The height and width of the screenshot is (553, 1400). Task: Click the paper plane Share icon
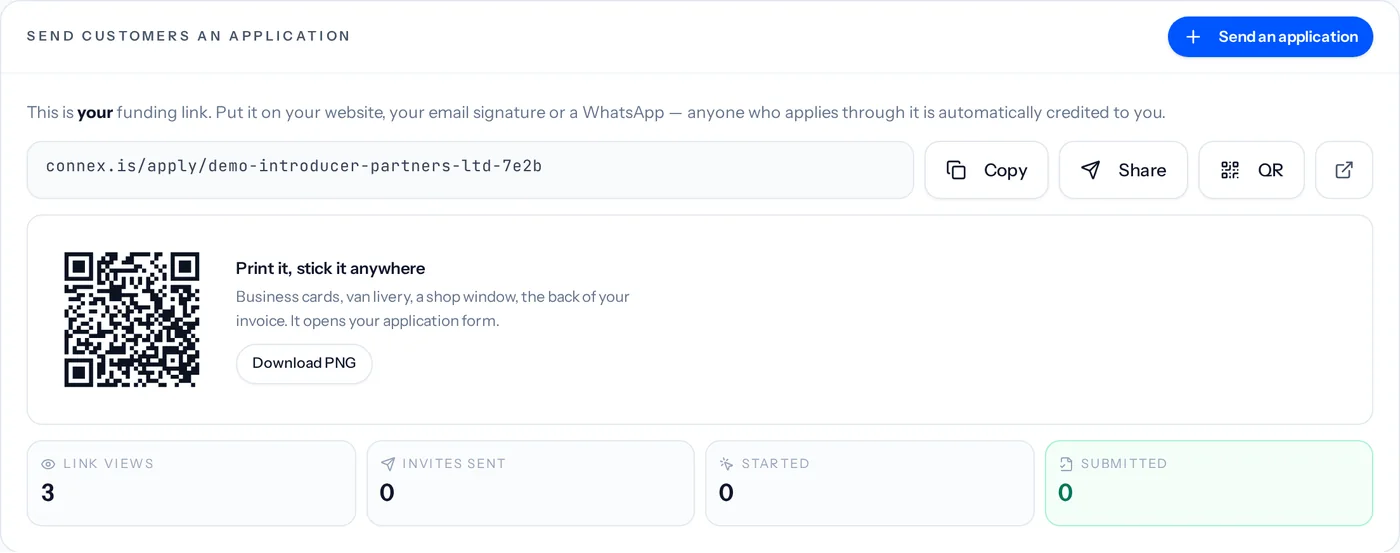[x=1091, y=170]
